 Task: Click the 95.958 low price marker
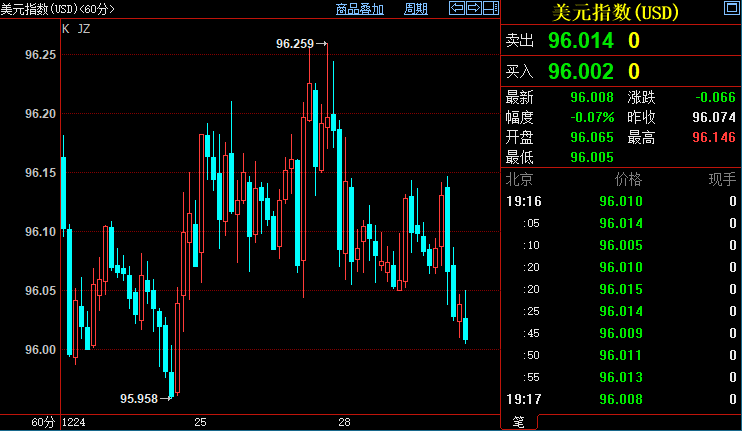140,398
